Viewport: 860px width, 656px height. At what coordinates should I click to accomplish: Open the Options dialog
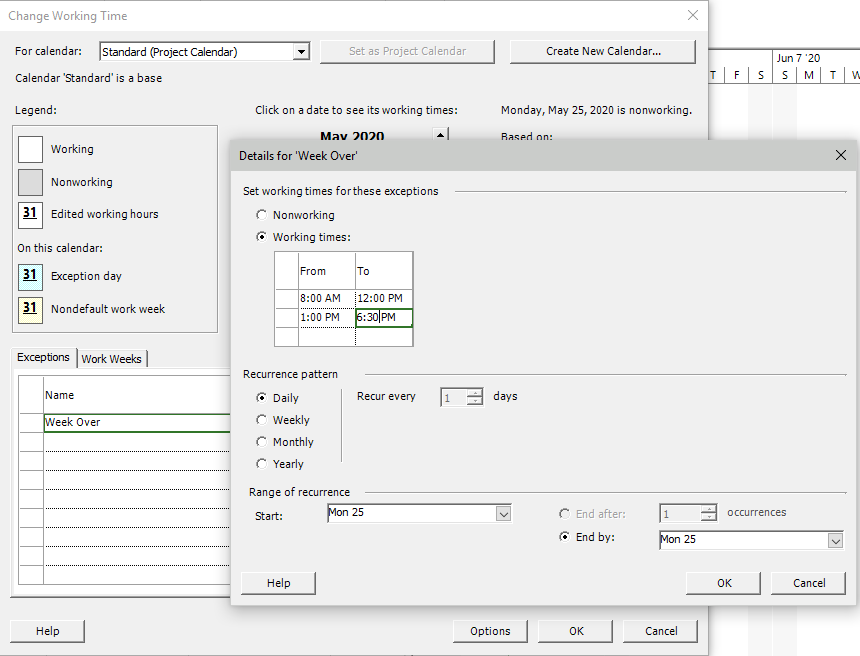click(490, 631)
